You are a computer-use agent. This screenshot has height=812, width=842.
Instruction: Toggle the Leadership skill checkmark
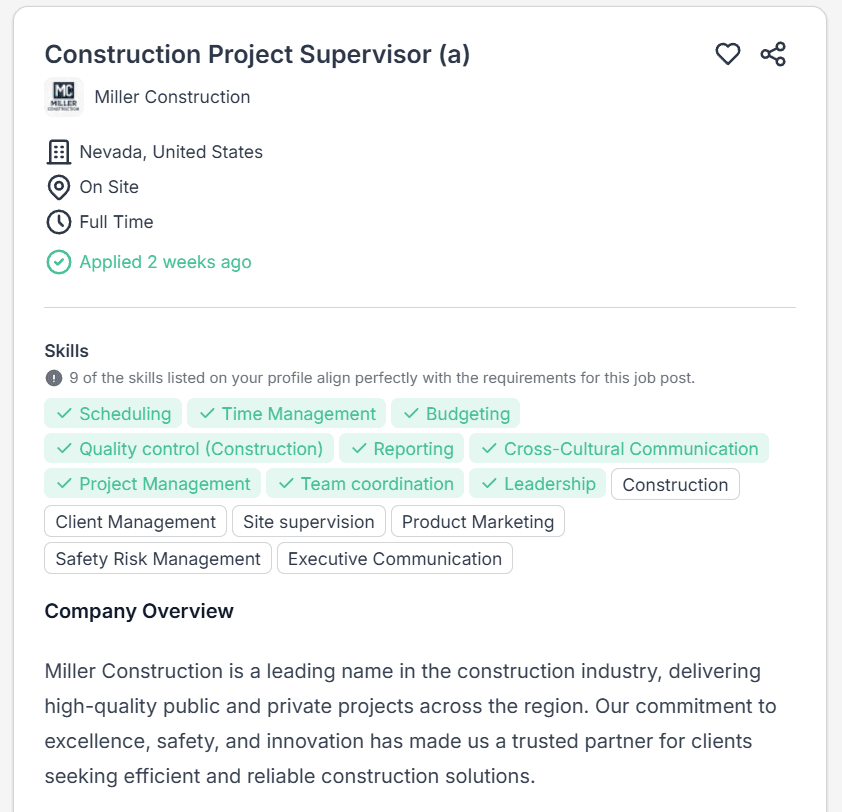489,483
